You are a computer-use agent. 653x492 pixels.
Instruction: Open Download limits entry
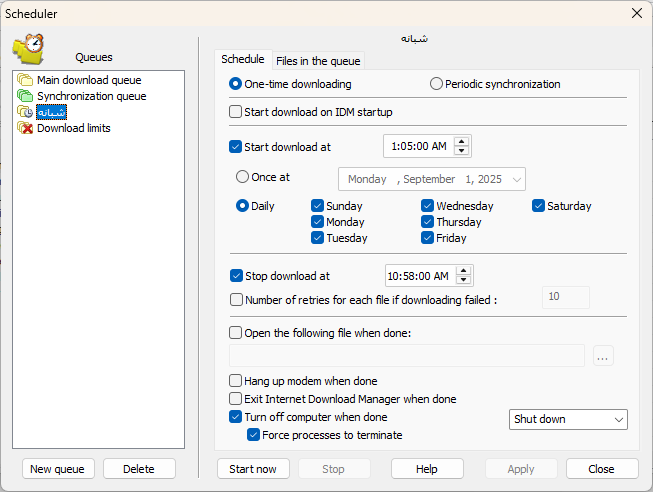pyautogui.click(x=74, y=128)
